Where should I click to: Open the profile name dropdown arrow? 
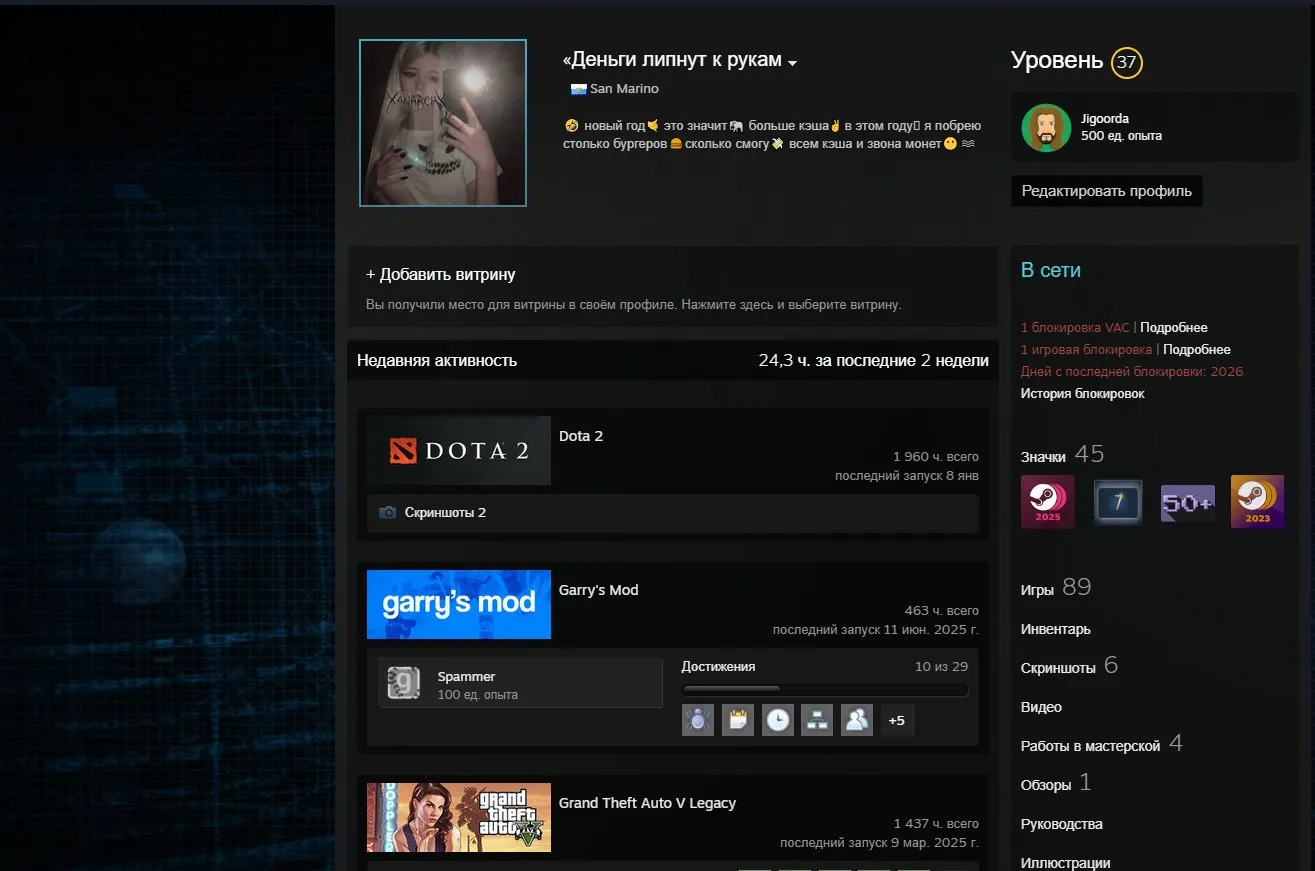(793, 62)
